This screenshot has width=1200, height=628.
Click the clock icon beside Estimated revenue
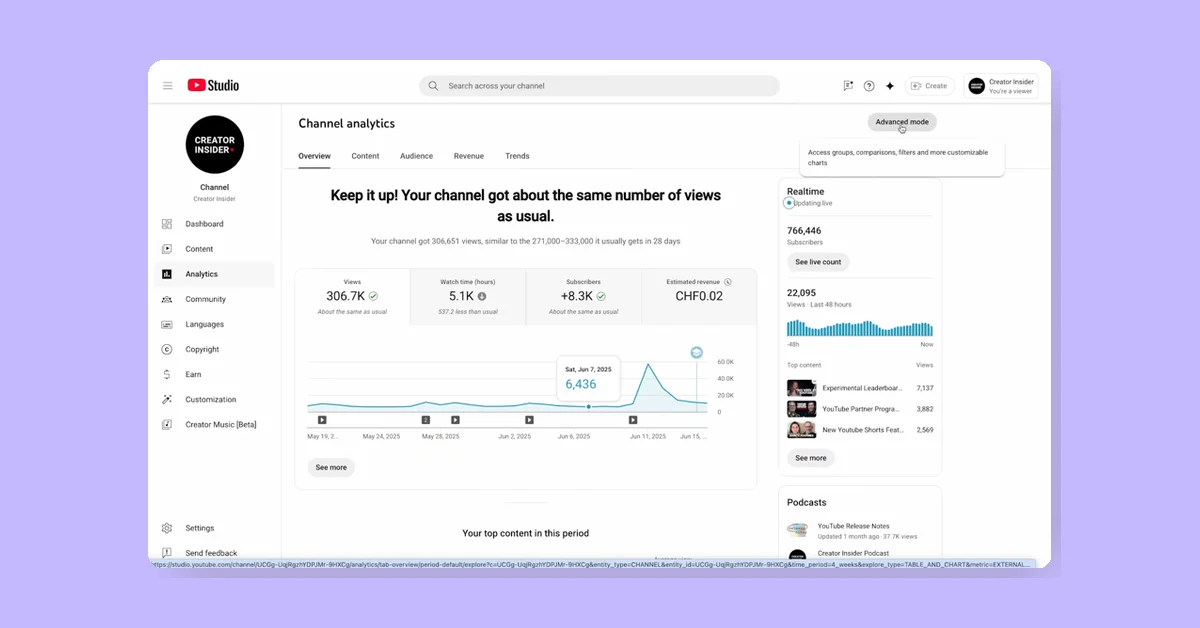pyautogui.click(x=728, y=282)
